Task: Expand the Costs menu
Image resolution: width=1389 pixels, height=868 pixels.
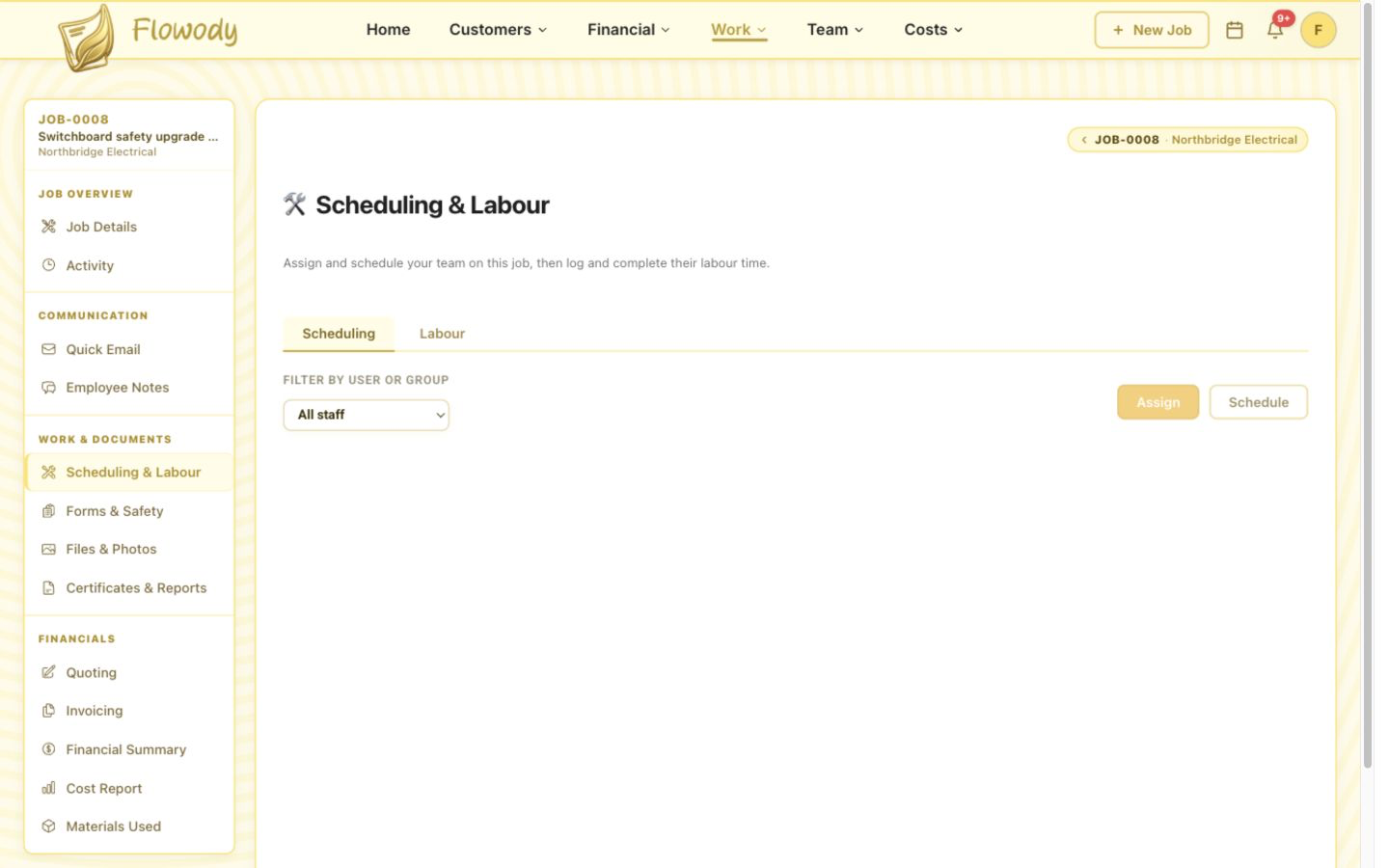Action: pos(933,30)
